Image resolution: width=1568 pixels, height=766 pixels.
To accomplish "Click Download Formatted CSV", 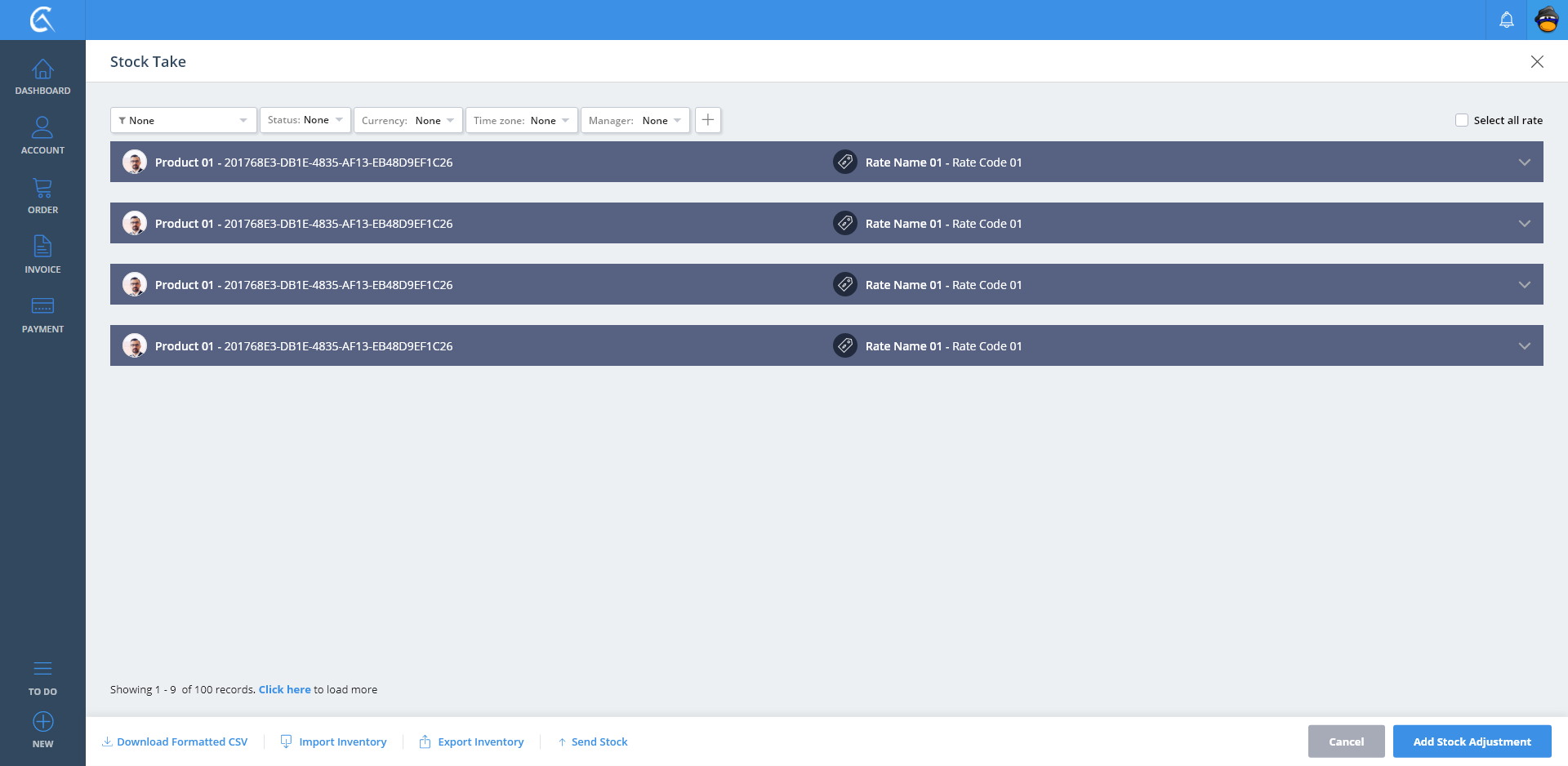I will point(175,742).
